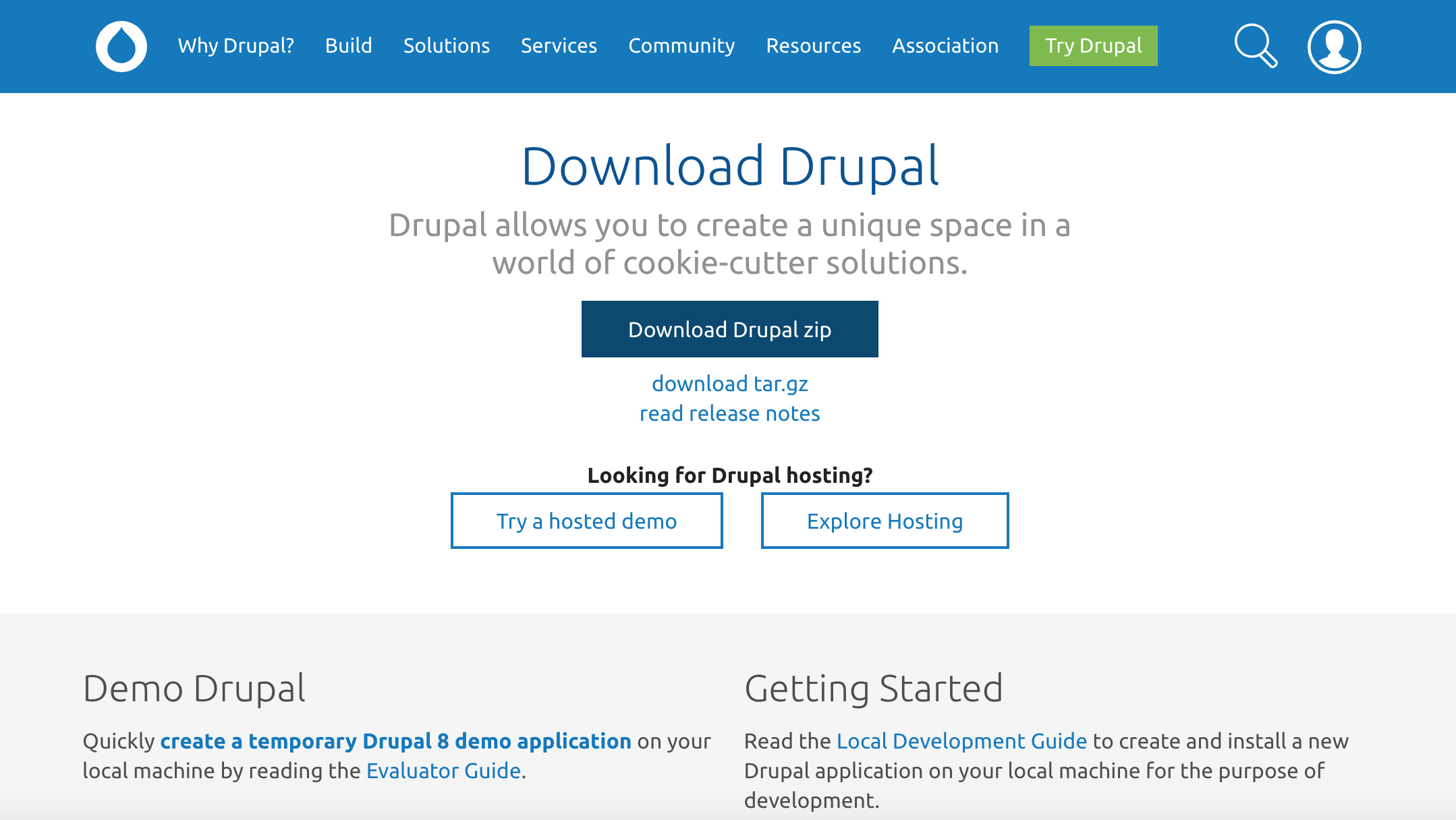Screen dimensions: 1456x820
Task: Follow the download tar.gz link
Action: pos(730,384)
